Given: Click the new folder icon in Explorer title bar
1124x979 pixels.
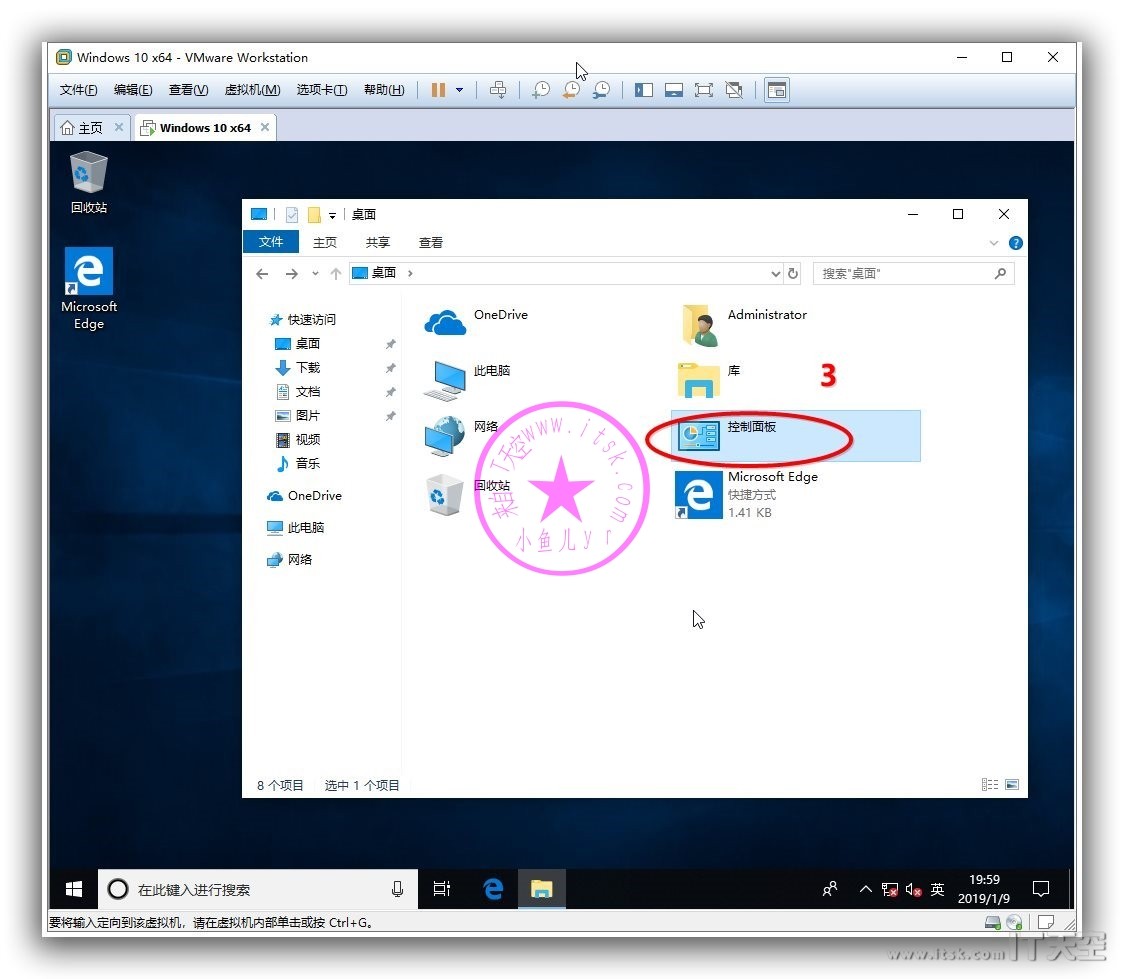Looking at the screenshot, I should (x=314, y=214).
